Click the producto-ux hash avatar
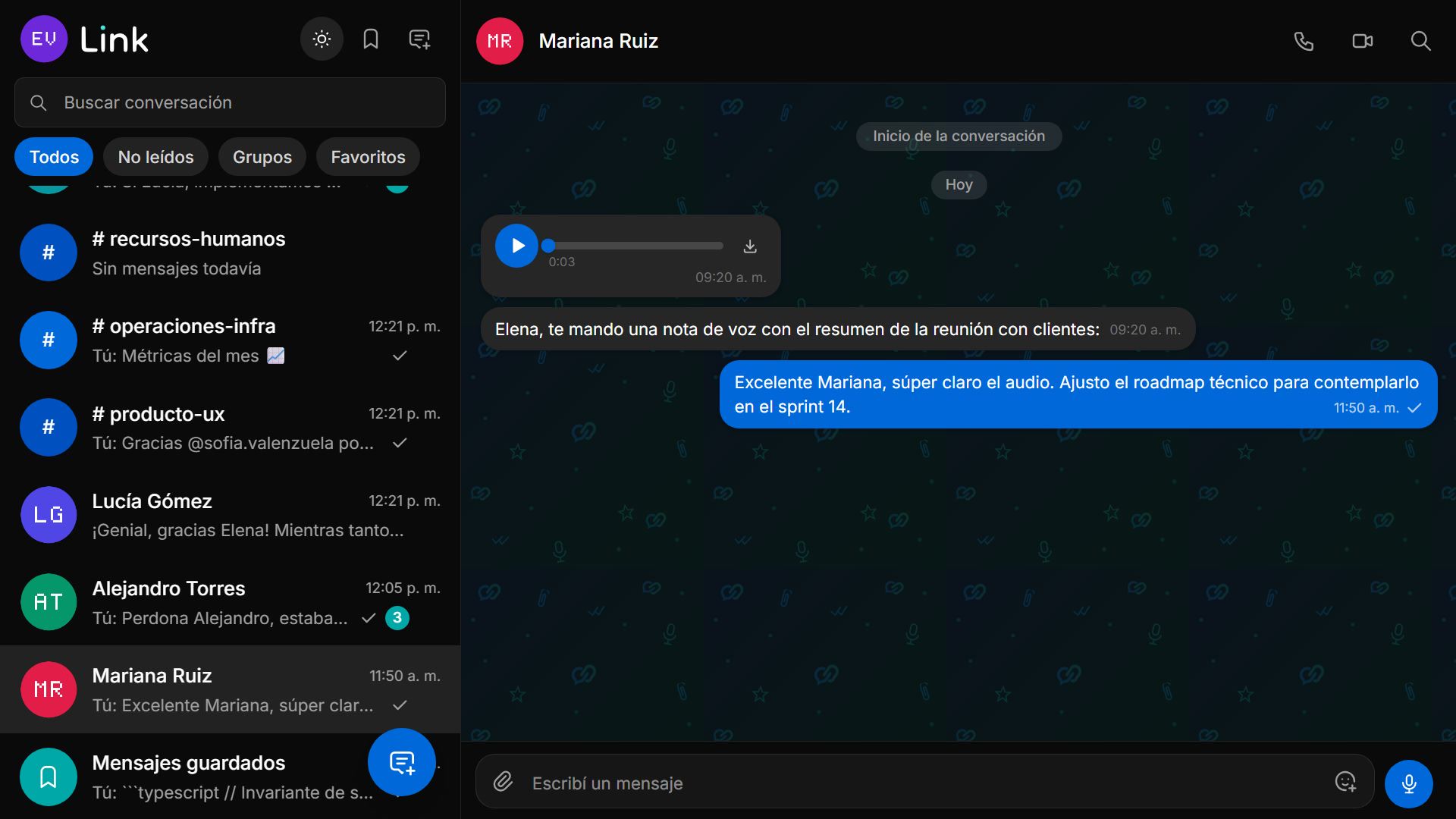This screenshot has height=819, width=1456. 49,428
